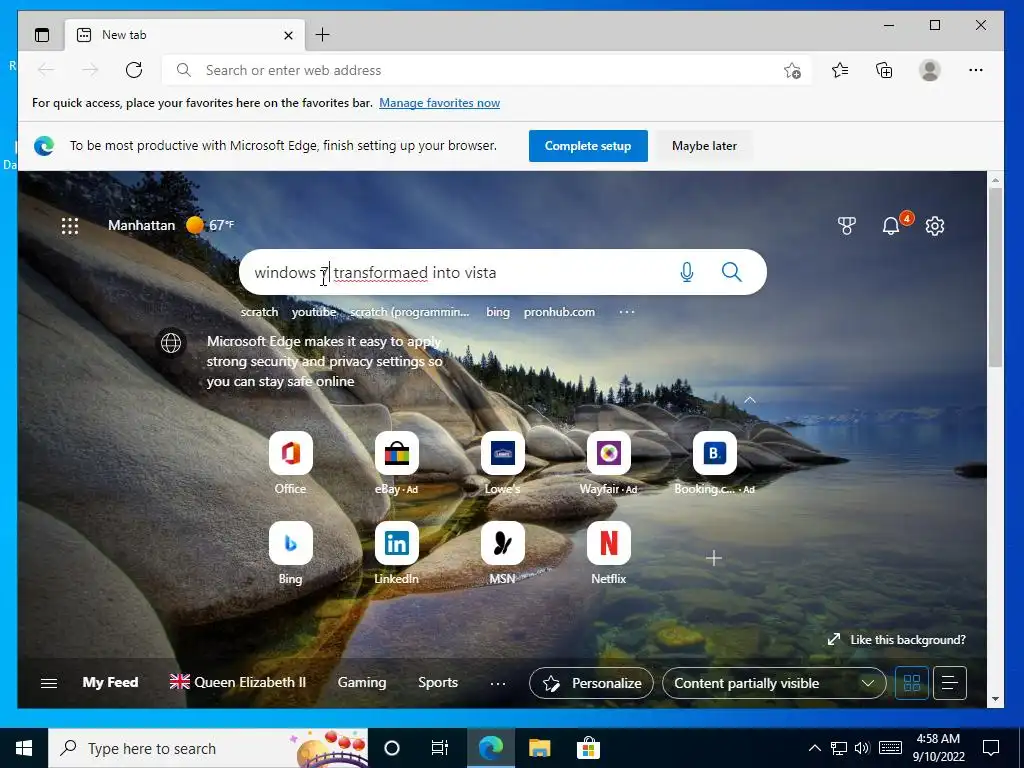This screenshot has height=768, width=1024.
Task: Select the Gaming tab
Action: (x=362, y=682)
